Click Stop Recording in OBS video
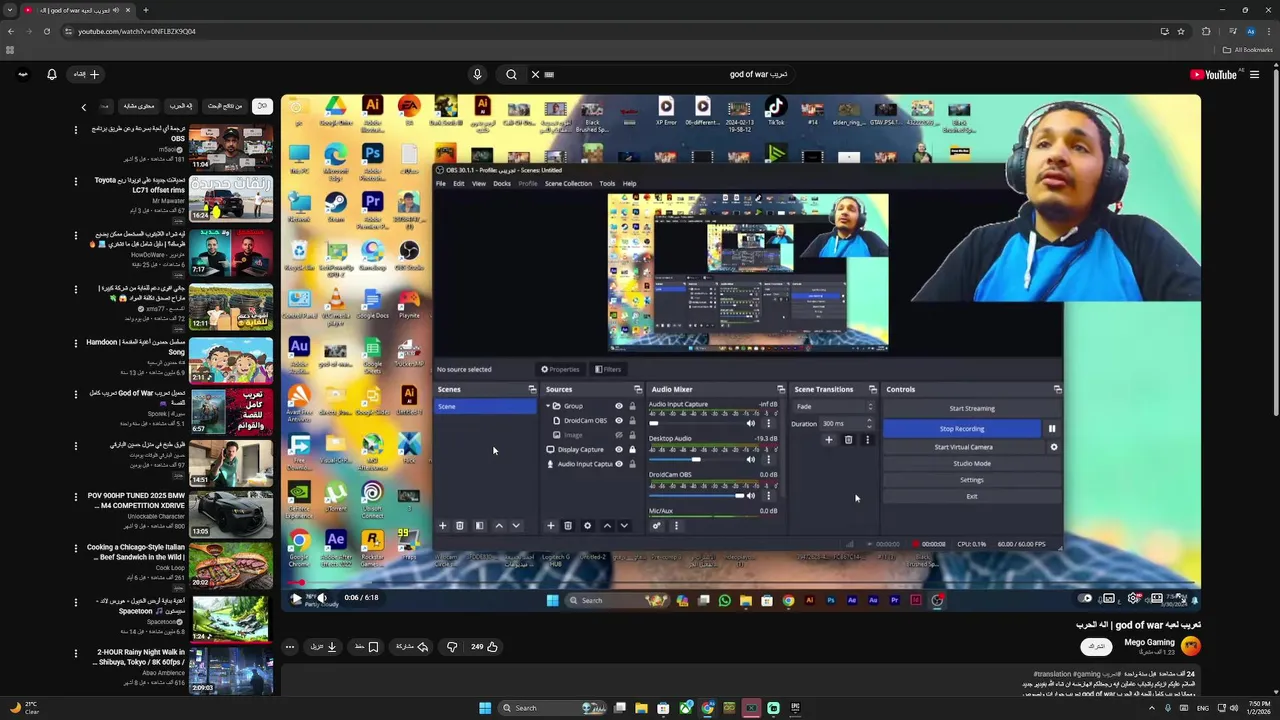 point(962,428)
